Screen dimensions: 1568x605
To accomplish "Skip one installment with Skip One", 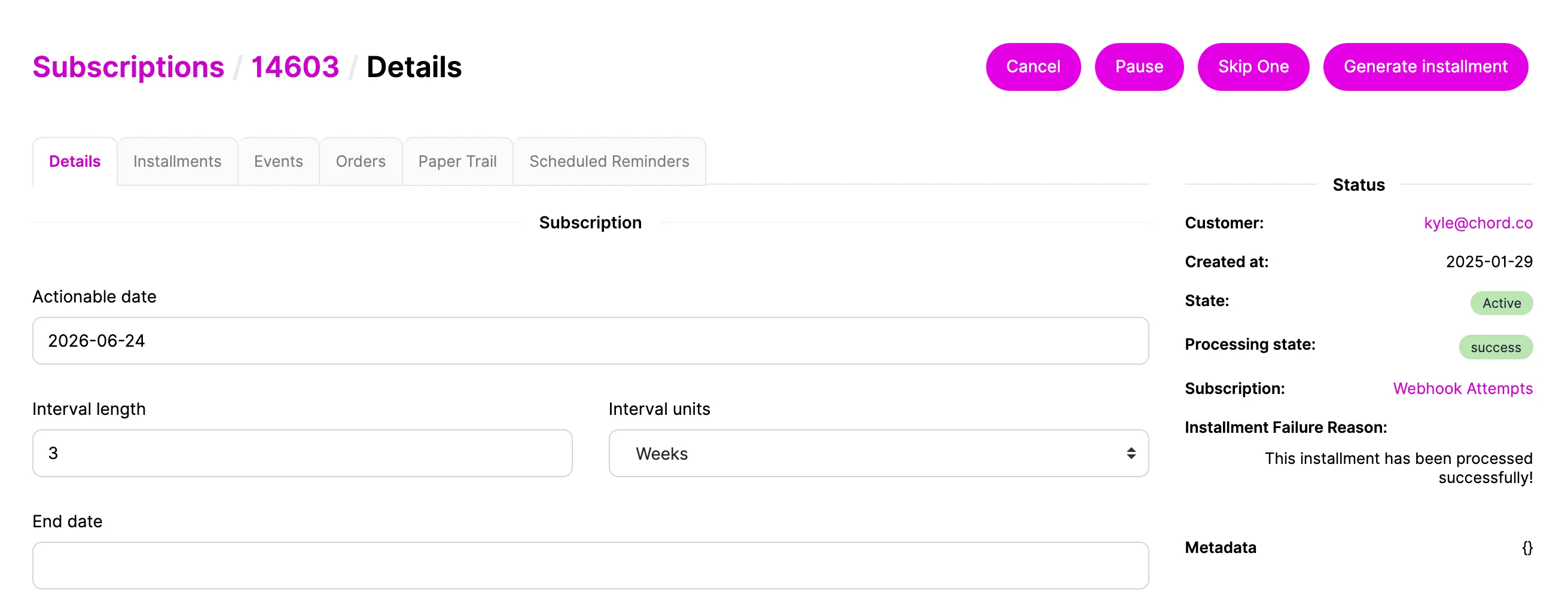I will pos(1253,67).
